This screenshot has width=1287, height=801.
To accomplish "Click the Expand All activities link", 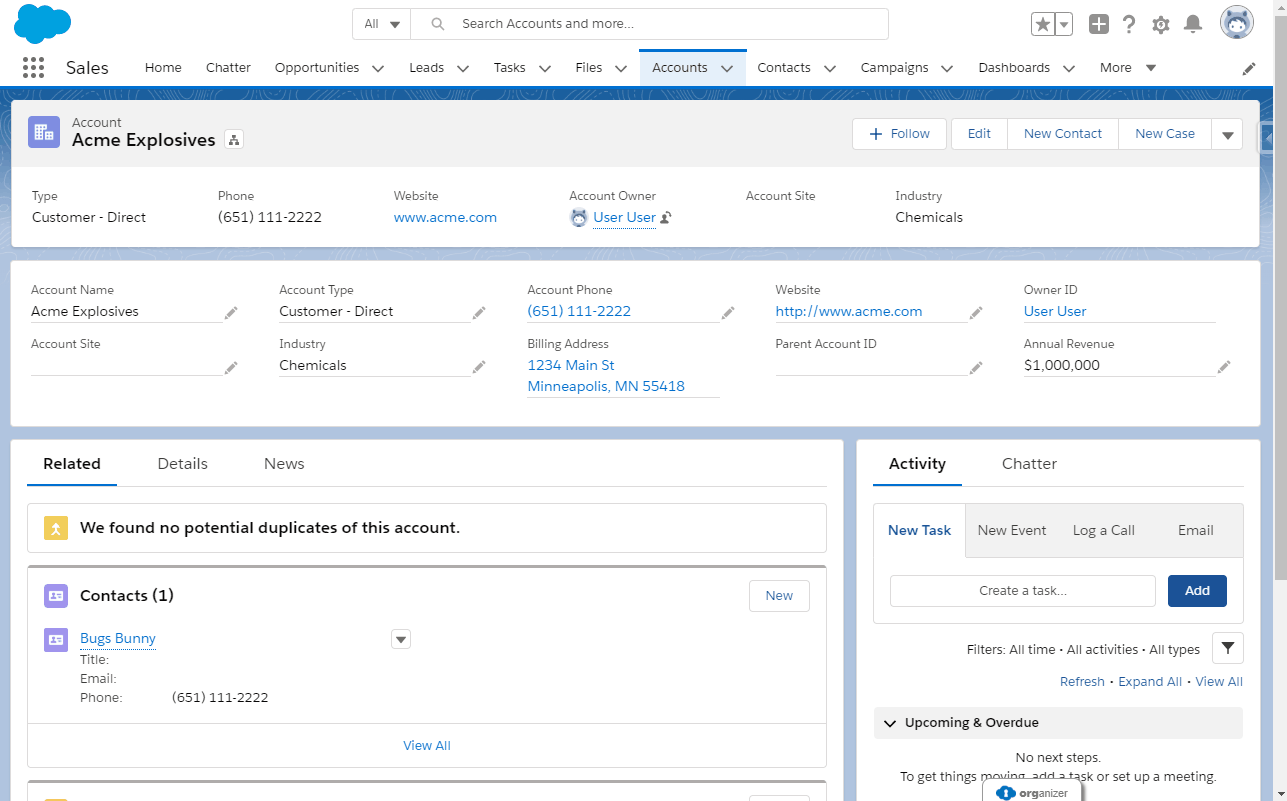I will pos(1150,682).
